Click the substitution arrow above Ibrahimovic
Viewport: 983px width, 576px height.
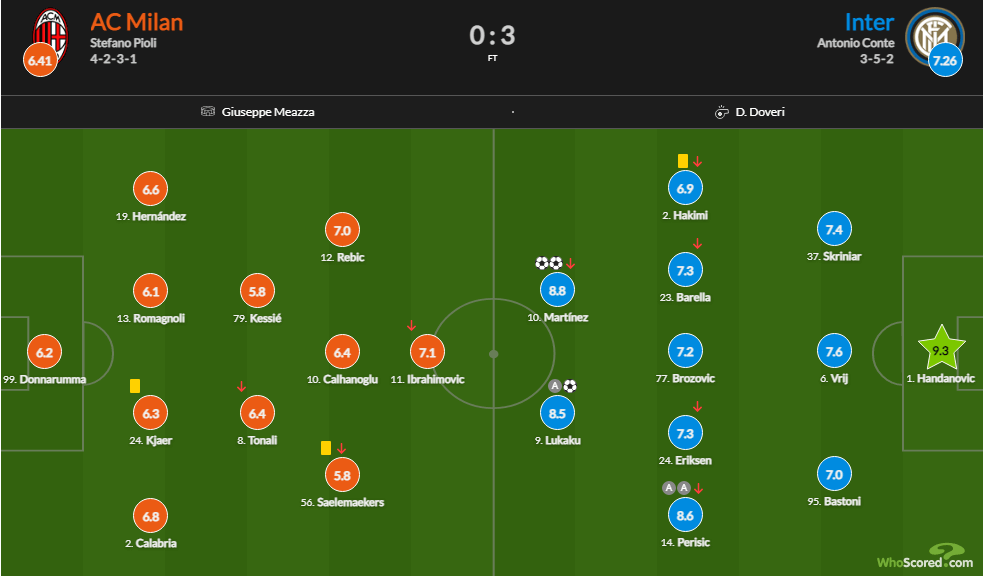coord(411,325)
